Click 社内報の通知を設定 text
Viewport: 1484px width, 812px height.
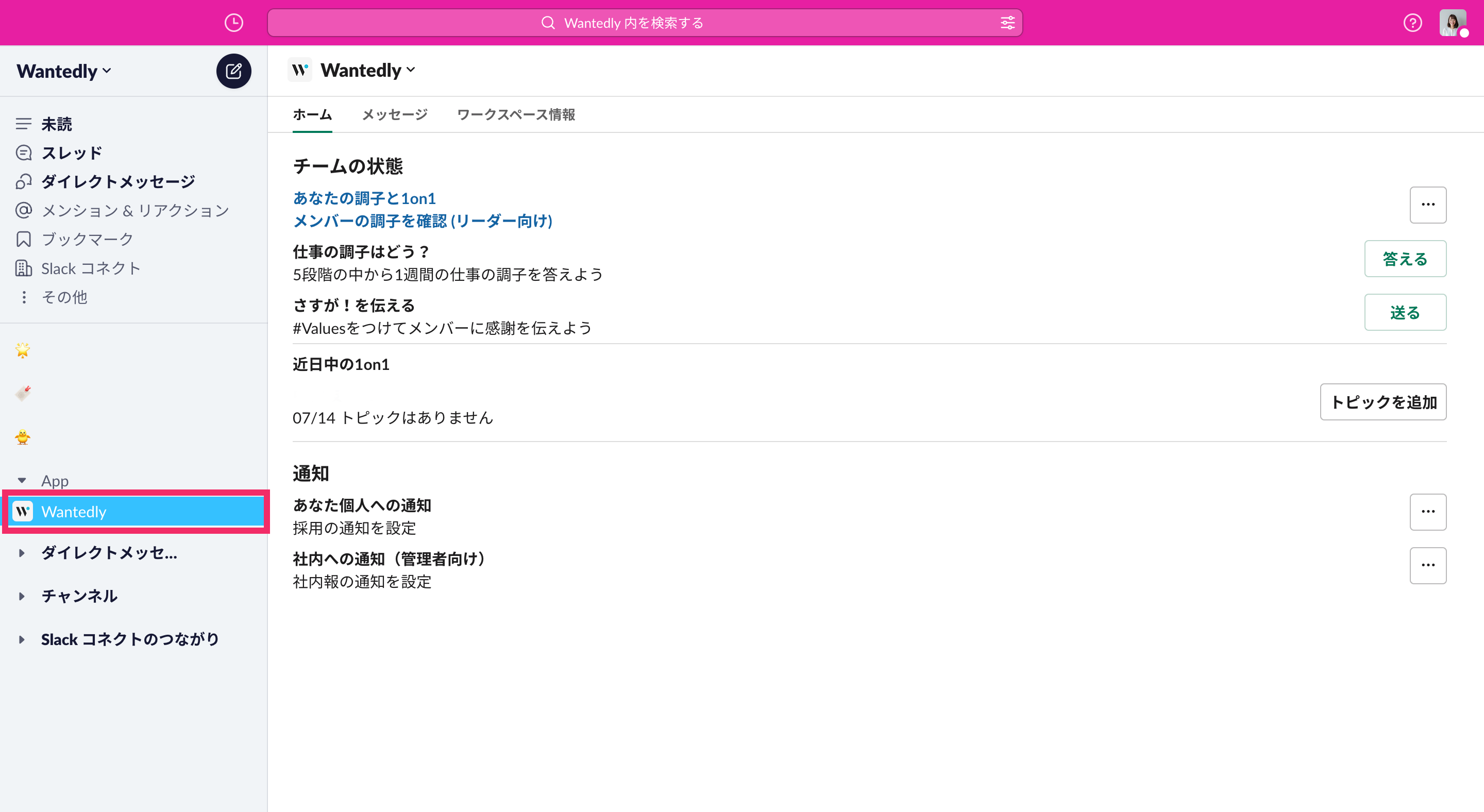tap(362, 582)
